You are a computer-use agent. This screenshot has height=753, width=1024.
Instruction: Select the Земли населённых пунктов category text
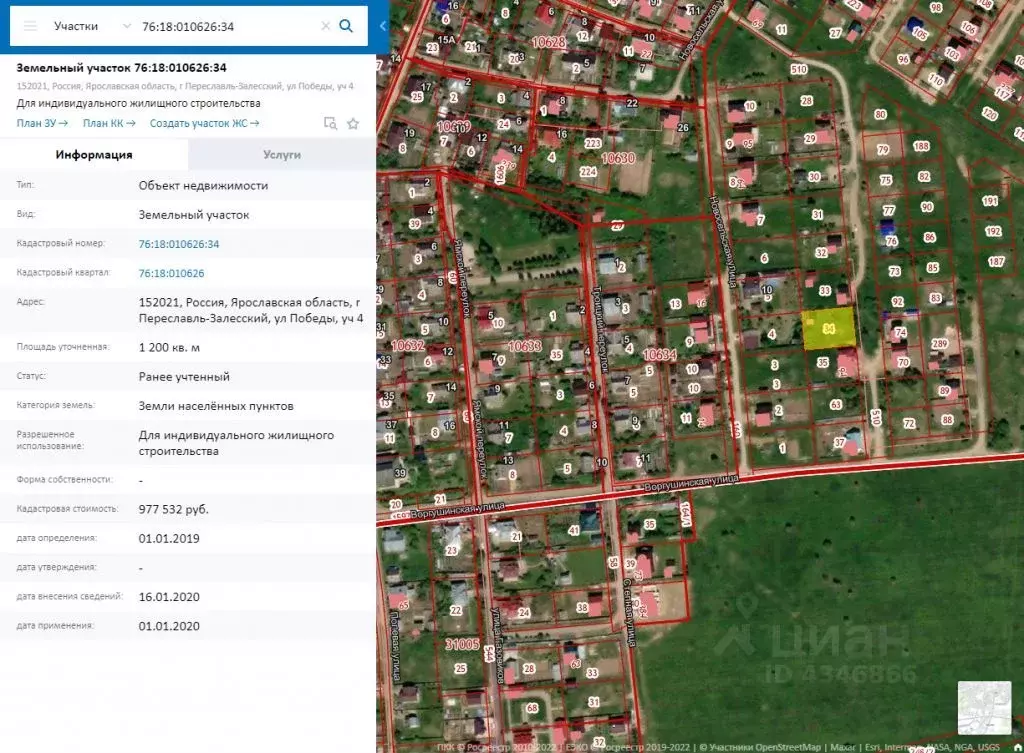216,406
